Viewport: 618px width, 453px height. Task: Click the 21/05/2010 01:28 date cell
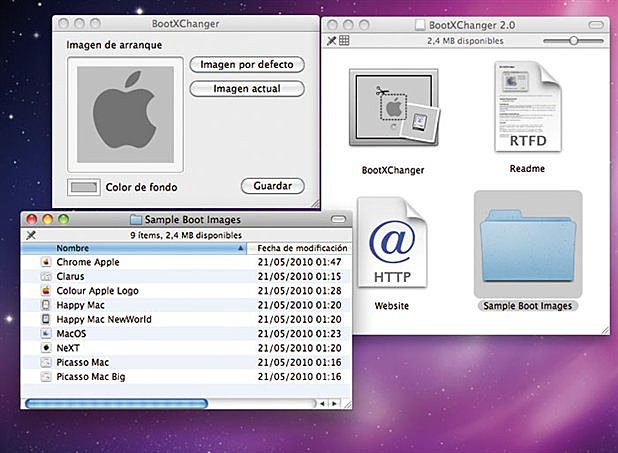click(300, 291)
